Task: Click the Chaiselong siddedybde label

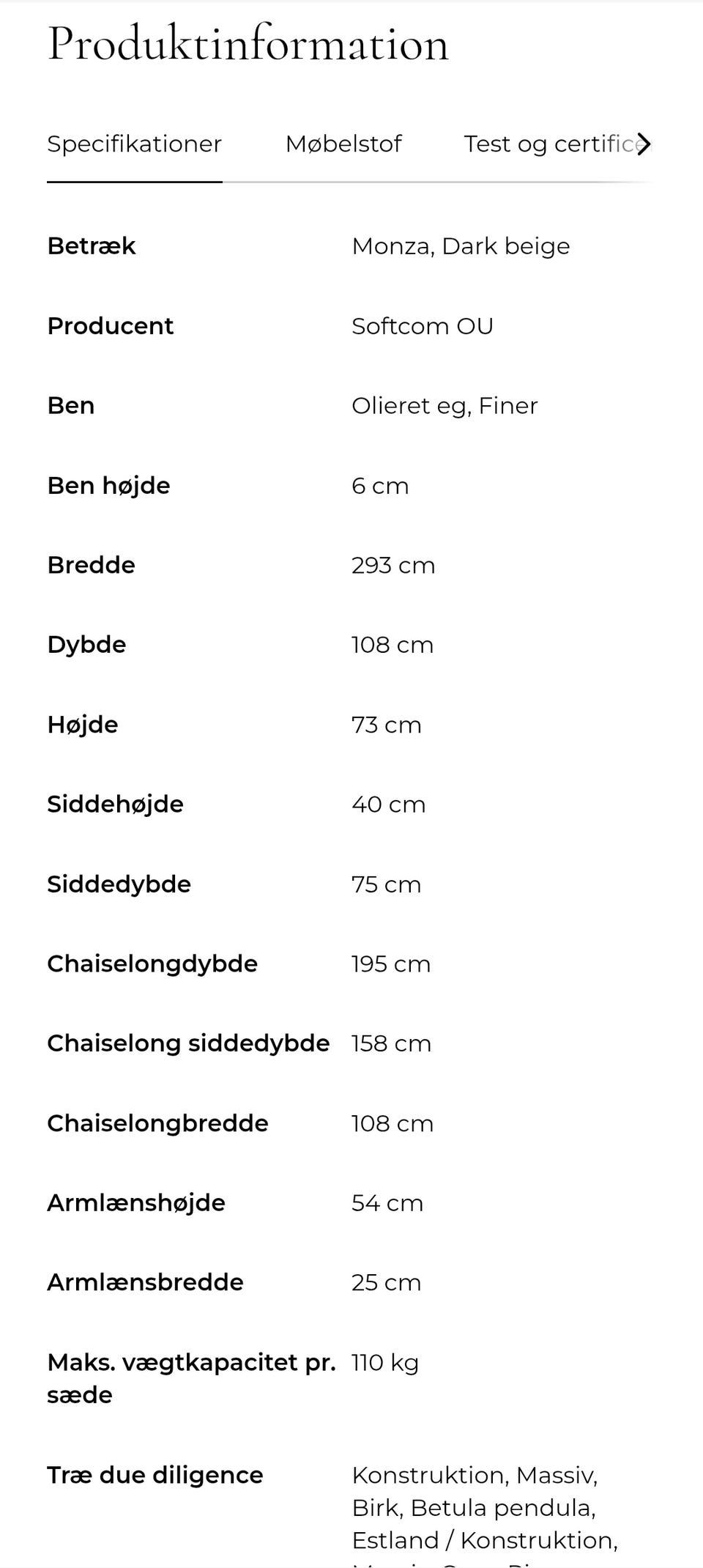Action: [188, 1043]
